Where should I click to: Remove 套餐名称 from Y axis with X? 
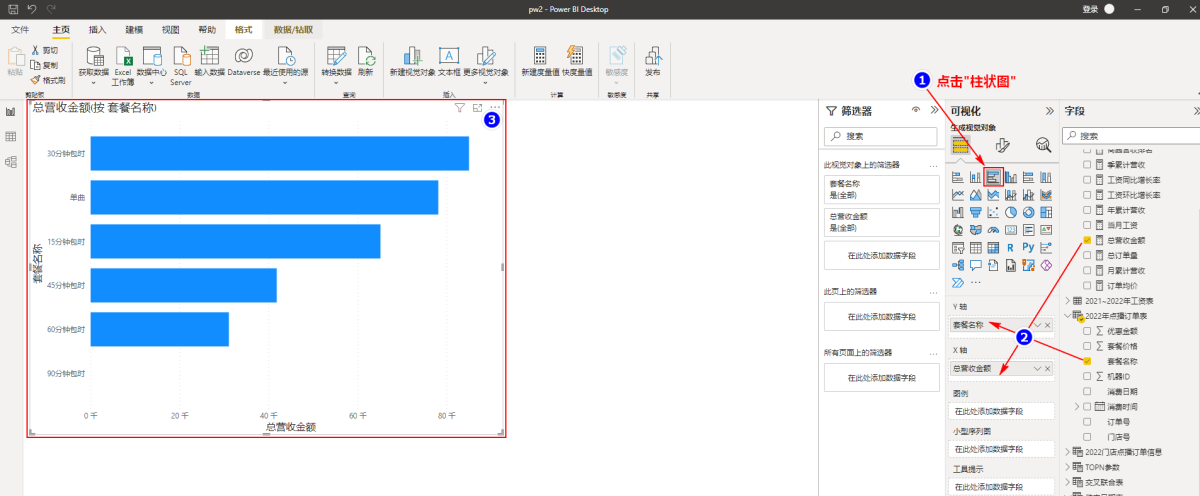point(1049,325)
